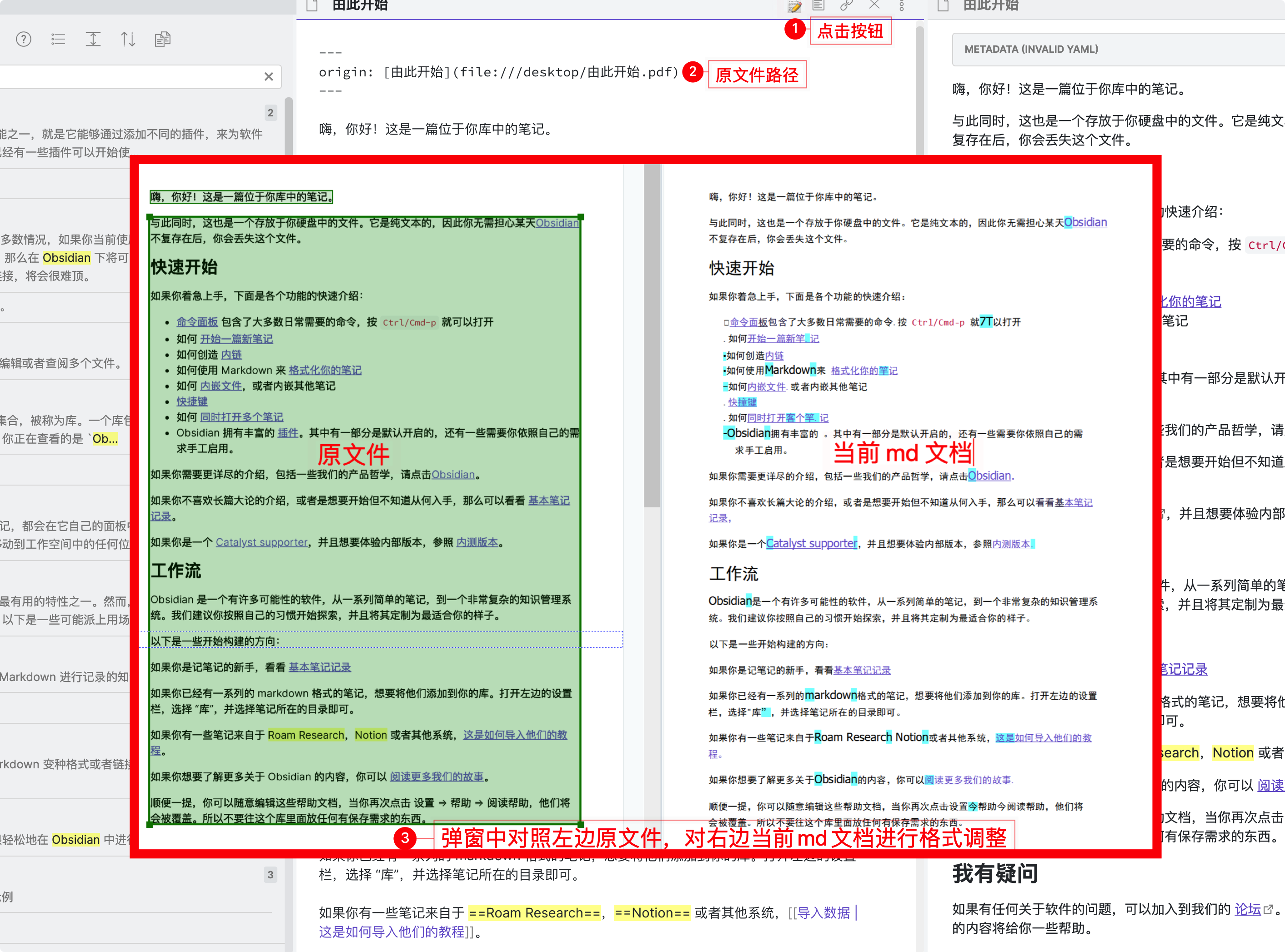Click 工作流 heading in popup right md pane

[x=733, y=573]
